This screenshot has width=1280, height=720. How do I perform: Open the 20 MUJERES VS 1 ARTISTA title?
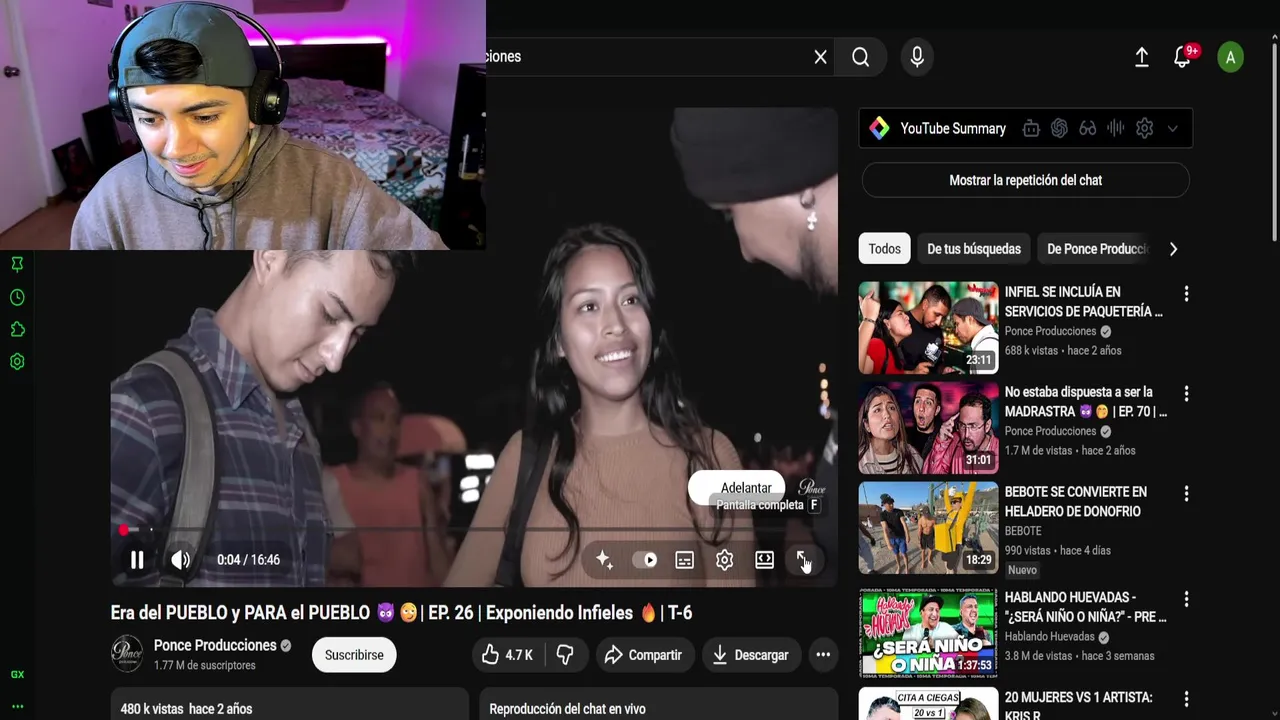pos(1079,706)
